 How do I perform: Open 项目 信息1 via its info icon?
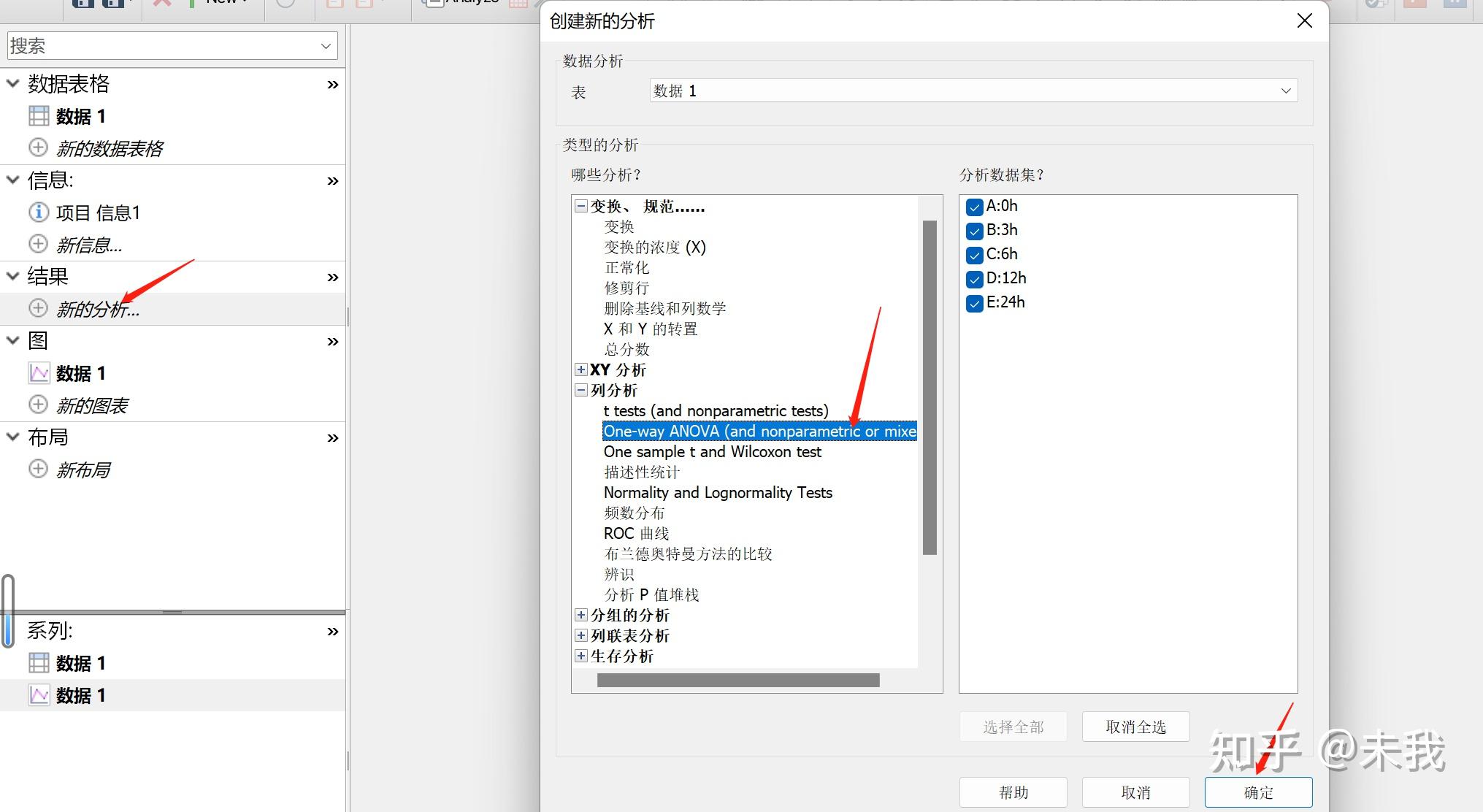(38, 212)
